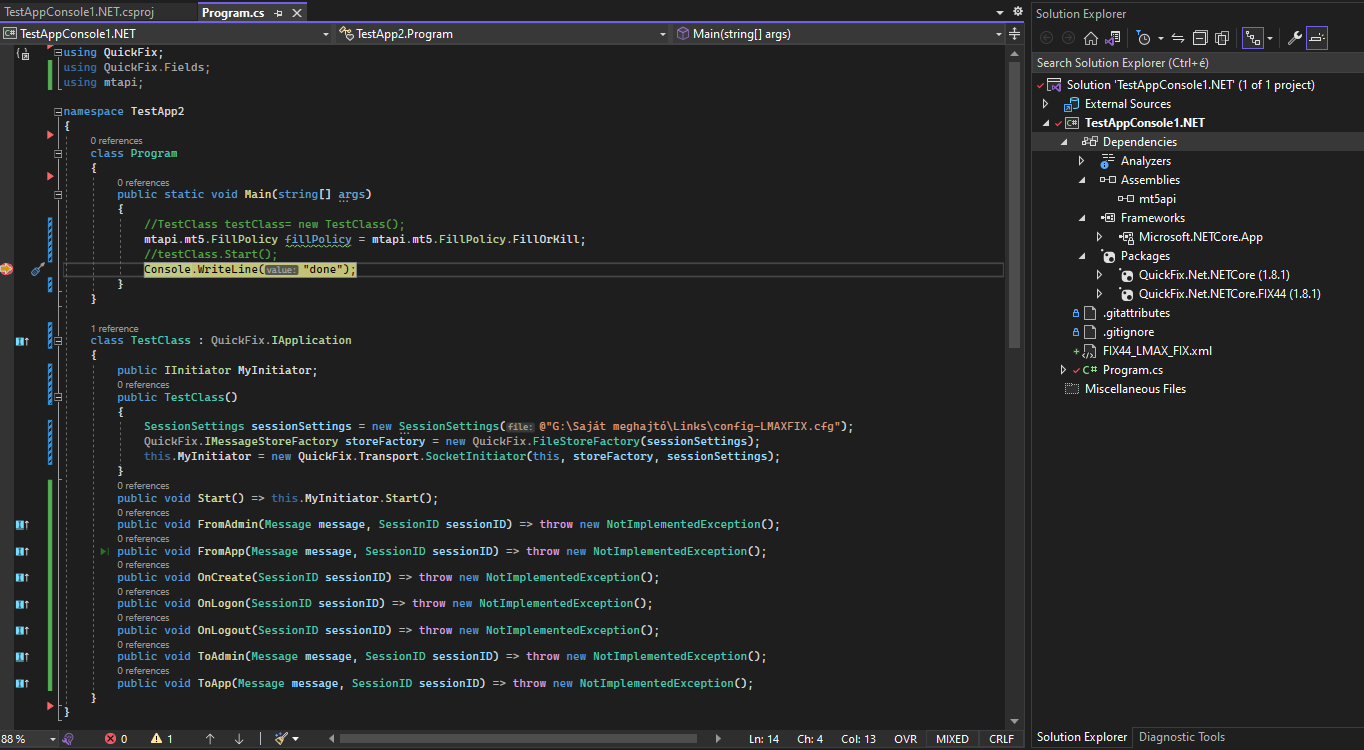Screen dimensions: 1364x750
Task: Click the document outline icon above the first using line
Action: click(23, 54)
